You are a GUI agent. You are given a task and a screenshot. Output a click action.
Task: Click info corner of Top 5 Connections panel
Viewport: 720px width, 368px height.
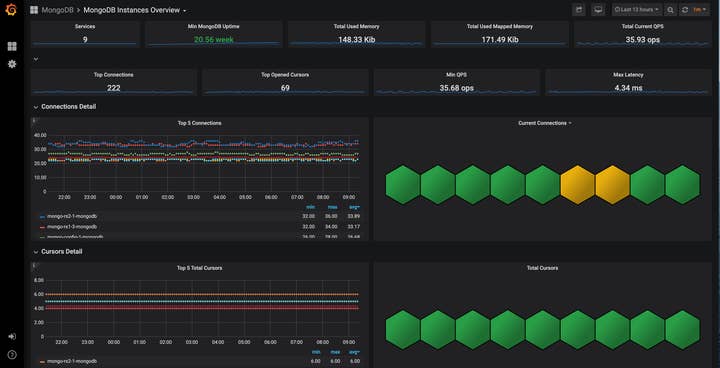pos(33,120)
